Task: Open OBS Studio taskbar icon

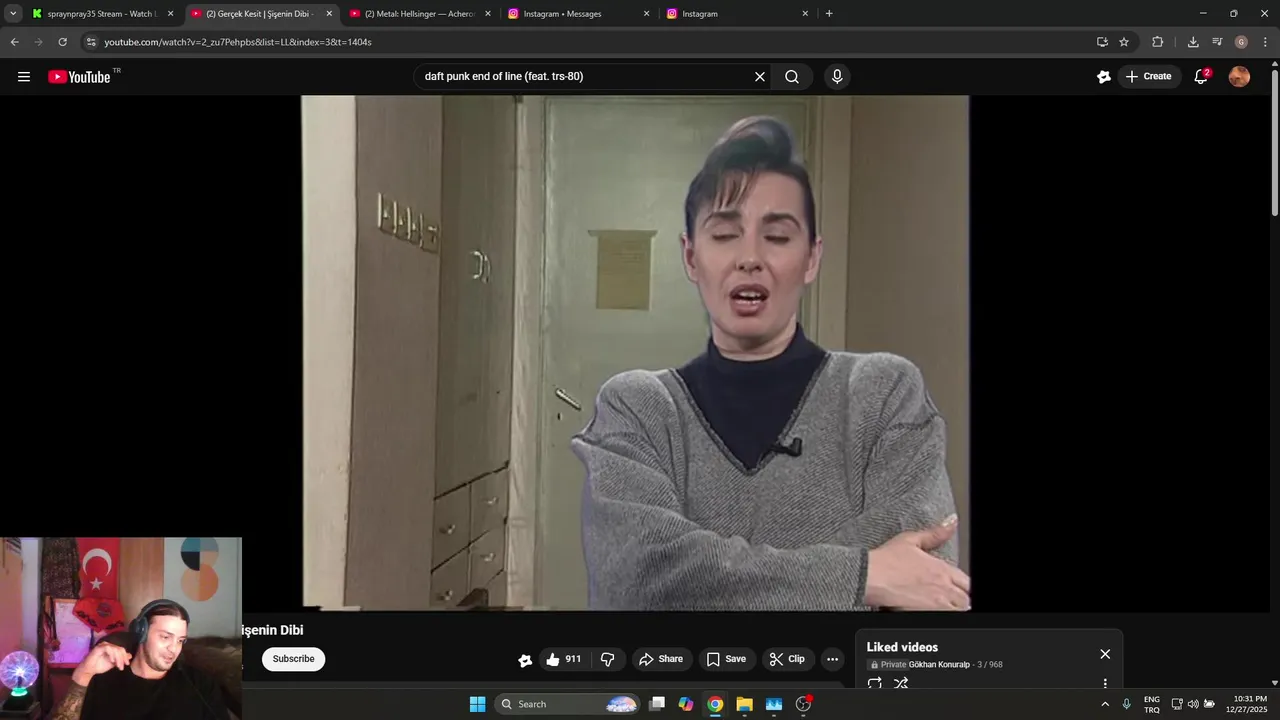Action: point(803,704)
